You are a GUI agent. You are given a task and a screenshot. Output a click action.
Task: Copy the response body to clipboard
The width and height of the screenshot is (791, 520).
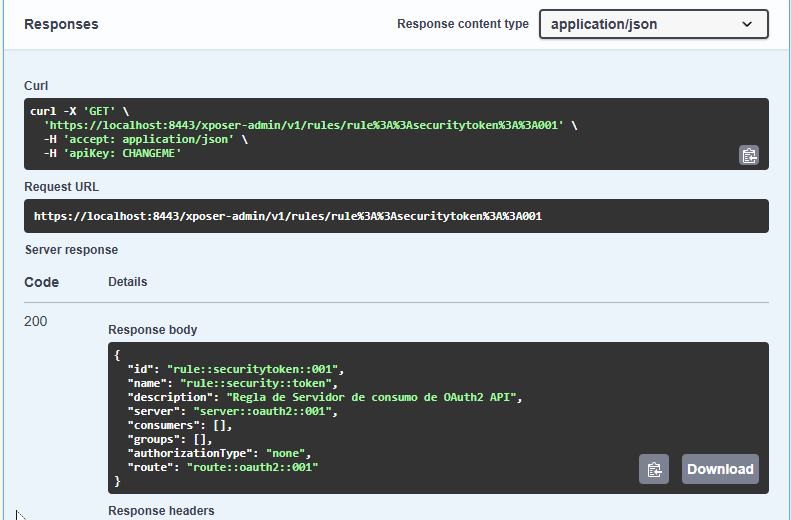click(654, 469)
